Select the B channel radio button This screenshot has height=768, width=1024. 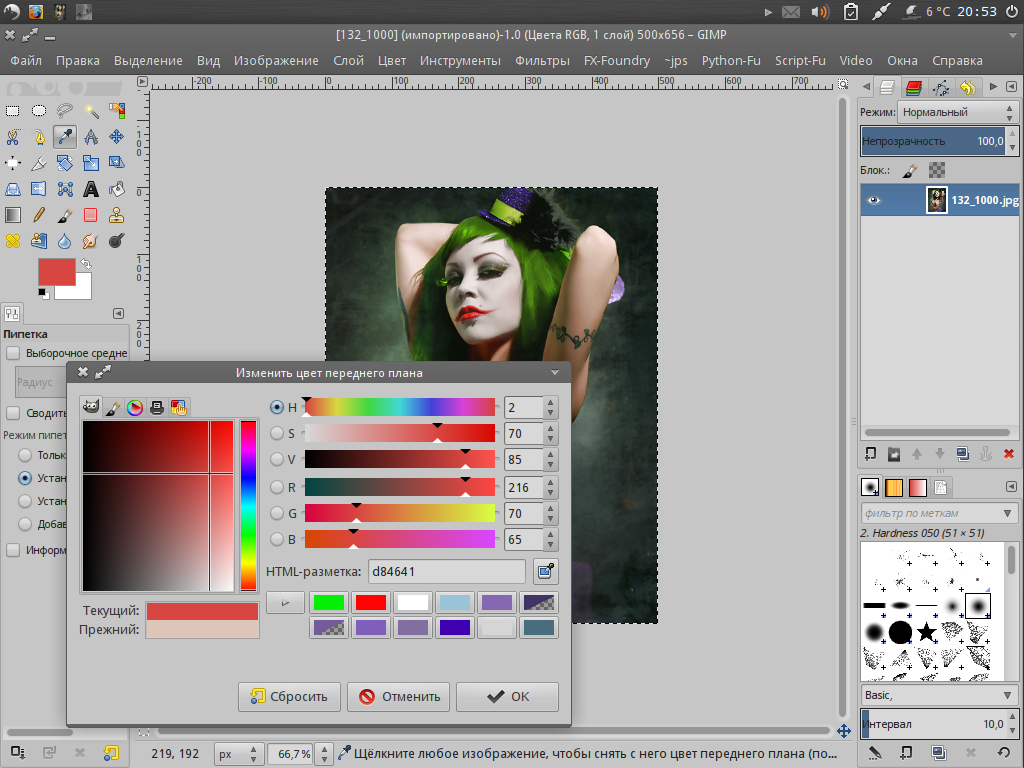(277, 539)
